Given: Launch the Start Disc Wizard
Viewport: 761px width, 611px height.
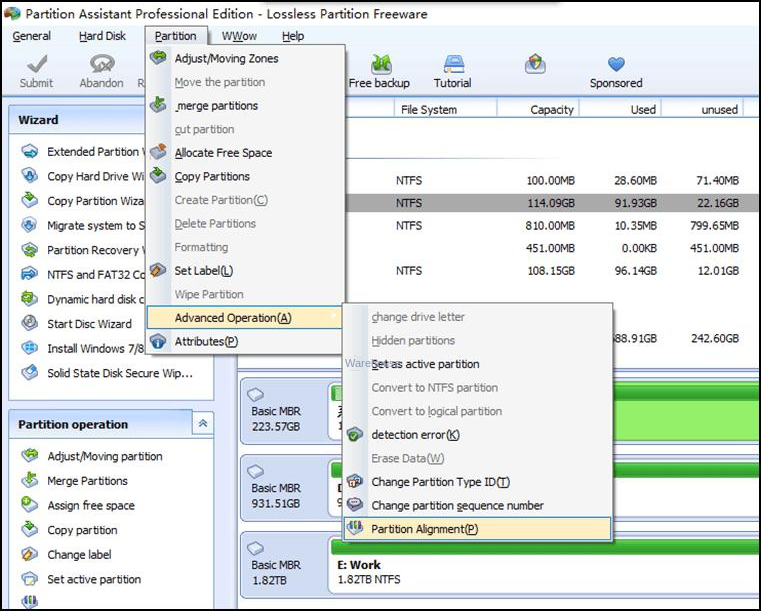Looking at the screenshot, I should point(89,324).
